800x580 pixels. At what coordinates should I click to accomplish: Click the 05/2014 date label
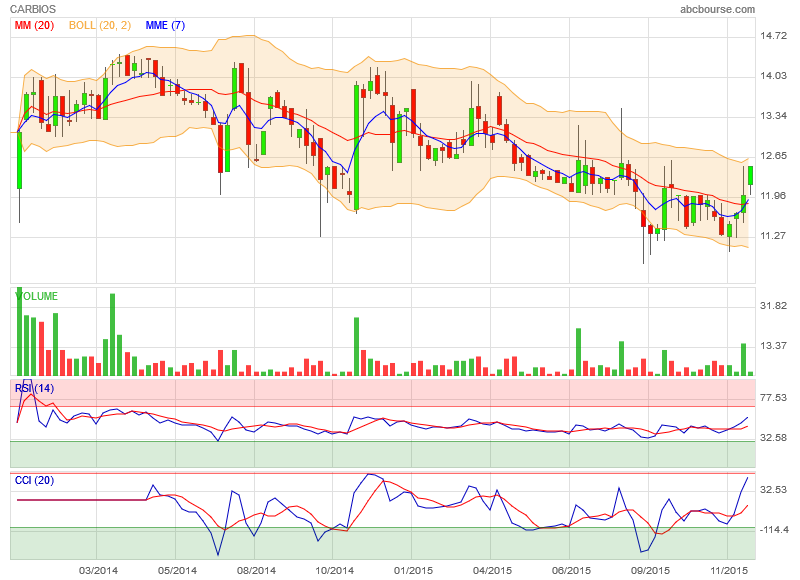(177, 570)
